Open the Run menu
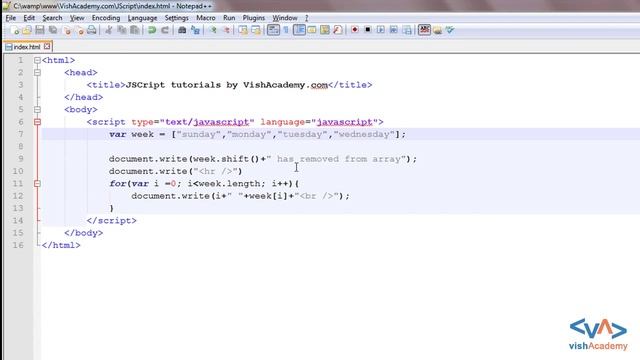The width and height of the screenshot is (640, 360). click(229, 18)
